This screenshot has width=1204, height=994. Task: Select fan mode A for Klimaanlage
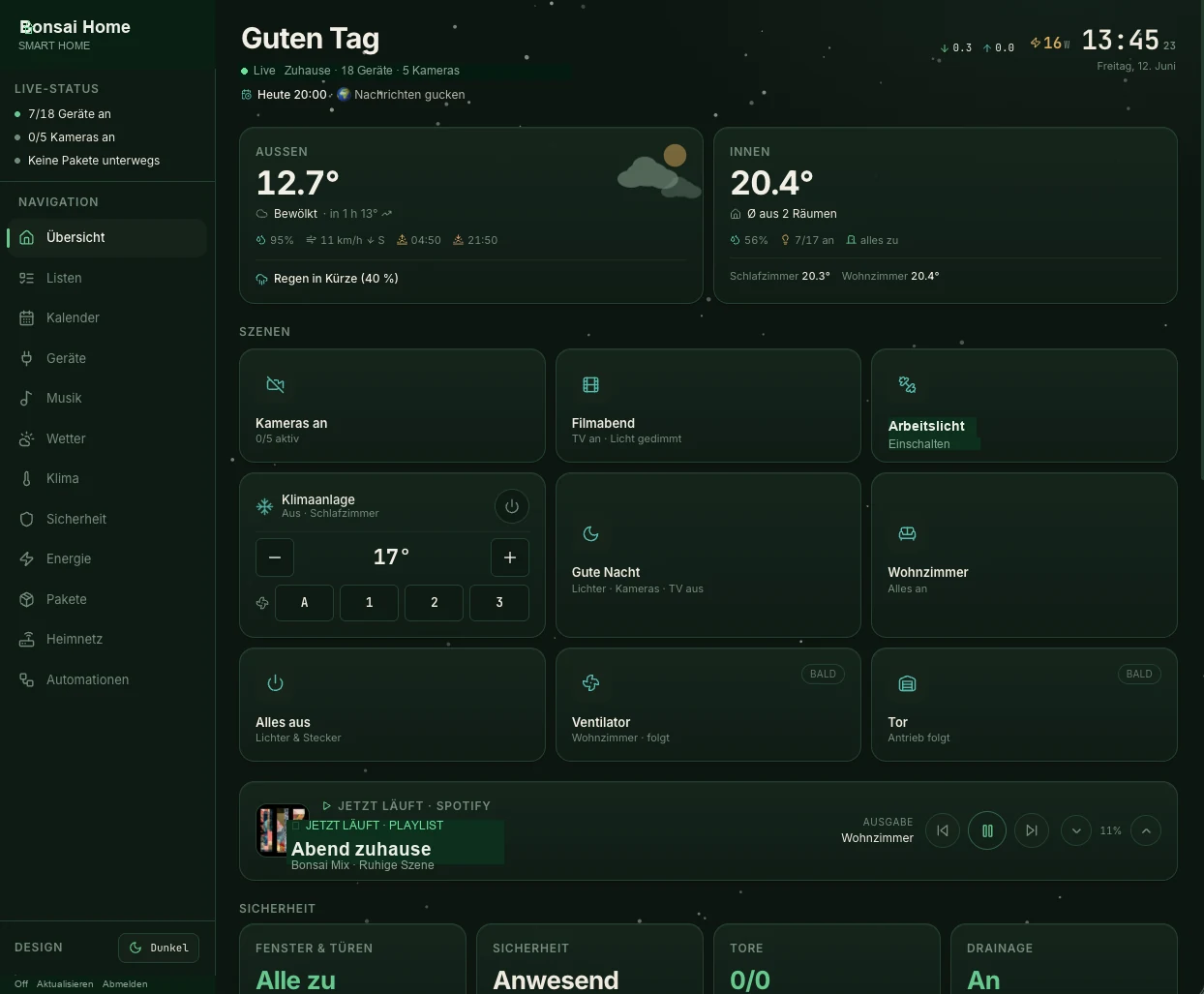[304, 602]
